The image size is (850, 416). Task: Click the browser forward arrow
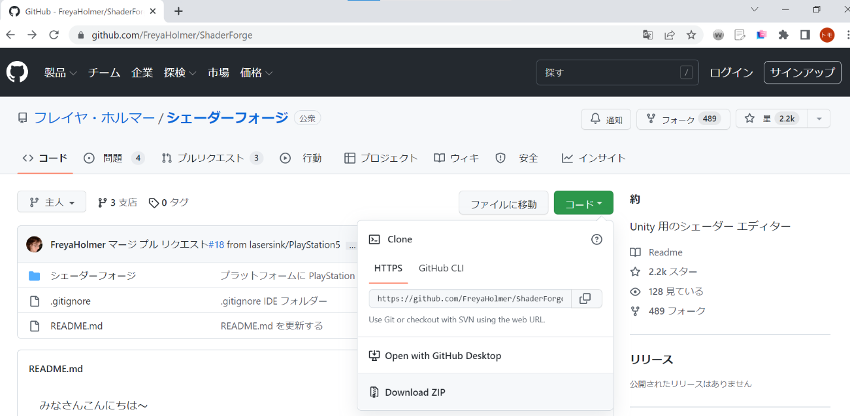(x=32, y=35)
